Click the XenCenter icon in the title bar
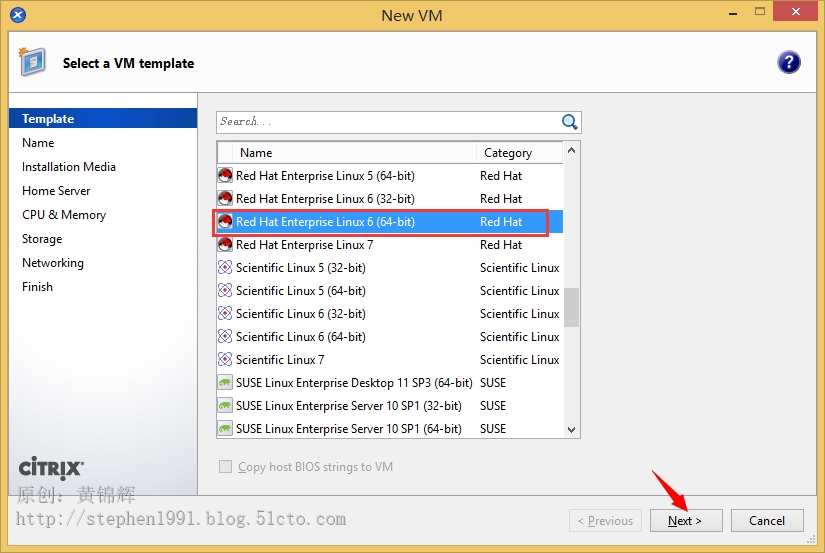The height and width of the screenshot is (553, 825). click(x=18, y=15)
